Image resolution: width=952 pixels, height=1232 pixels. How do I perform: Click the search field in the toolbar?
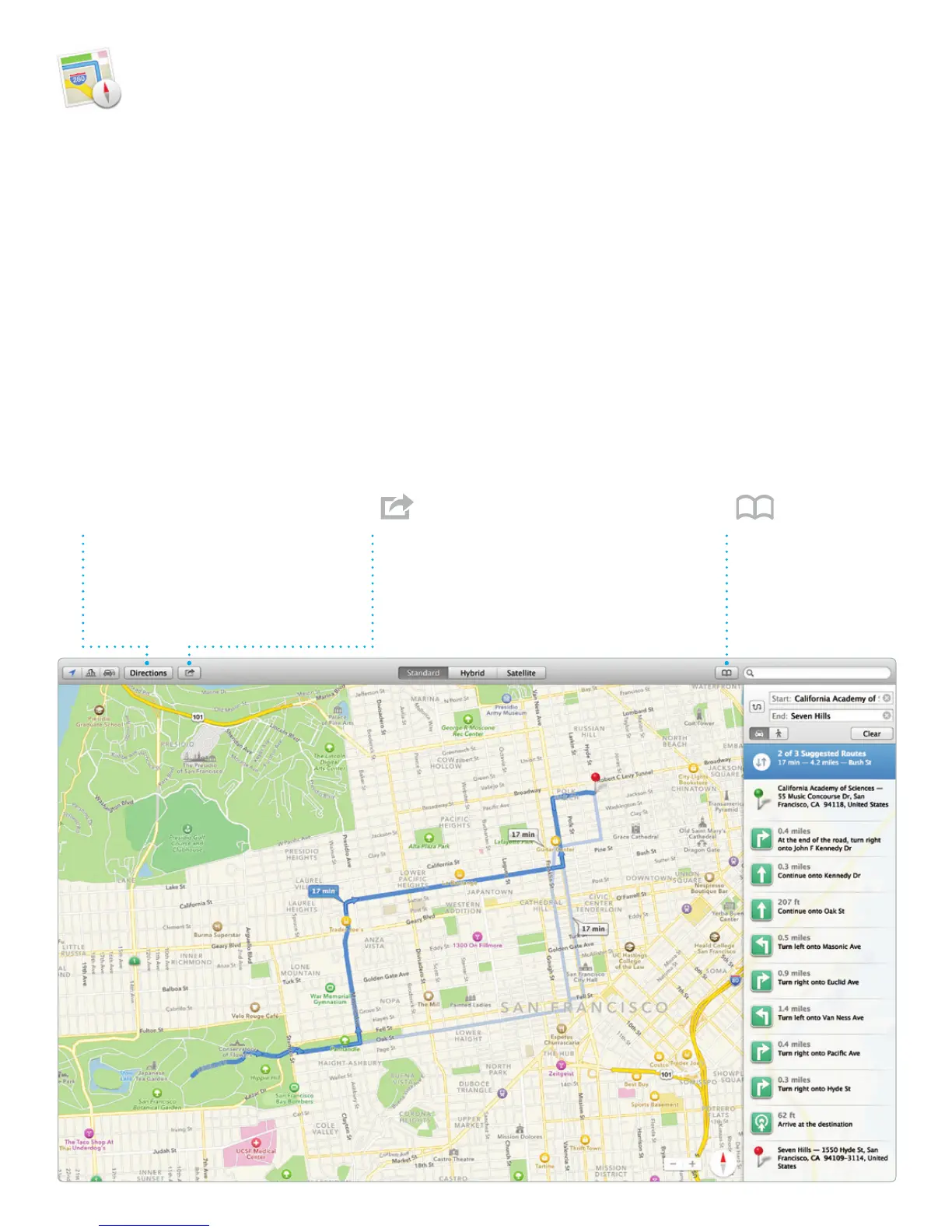click(x=817, y=673)
